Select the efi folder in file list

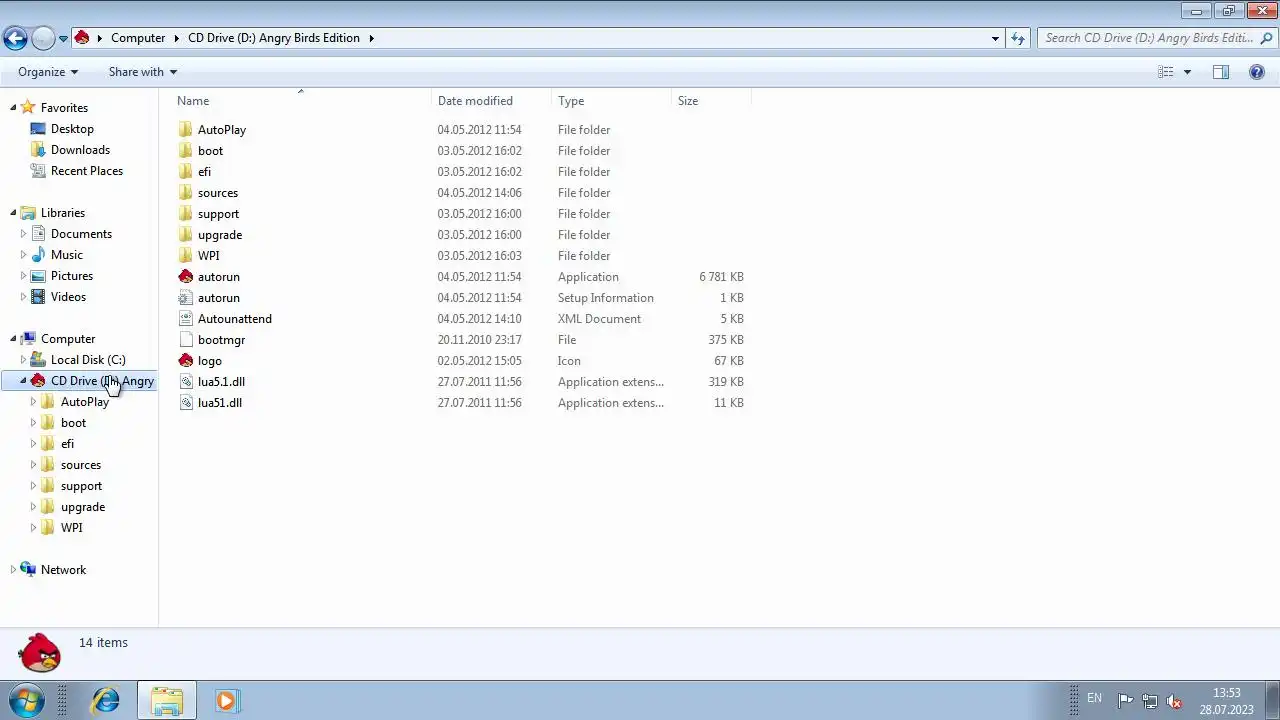[x=204, y=172]
